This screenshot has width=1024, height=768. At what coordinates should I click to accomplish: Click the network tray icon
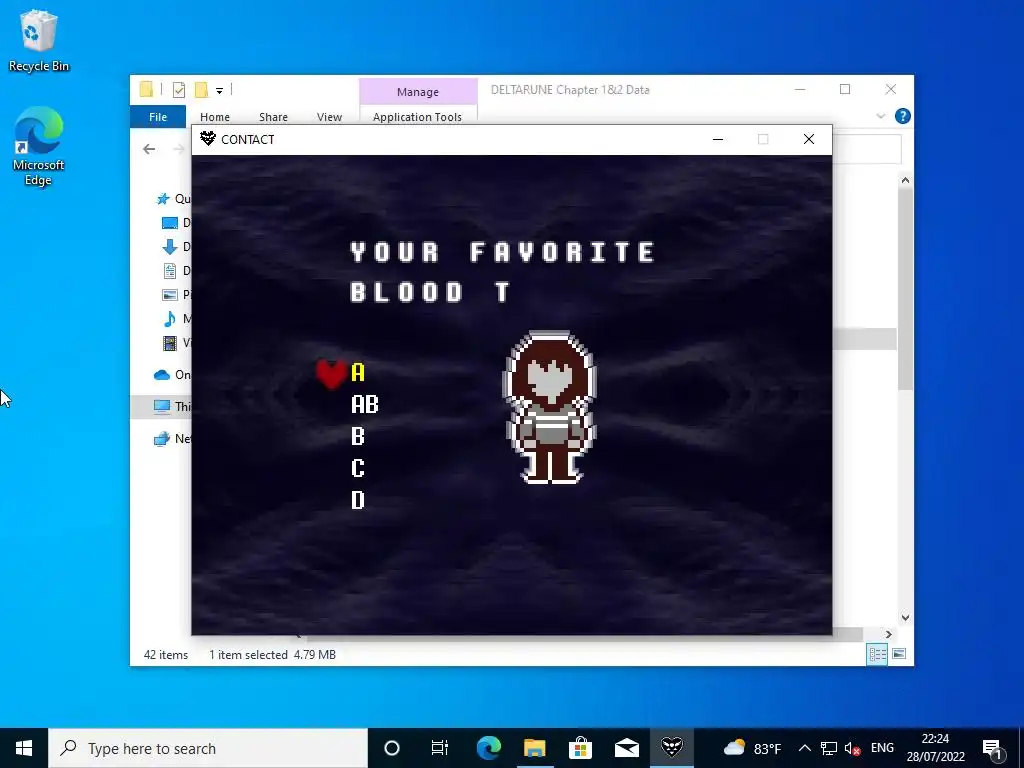tap(828, 748)
